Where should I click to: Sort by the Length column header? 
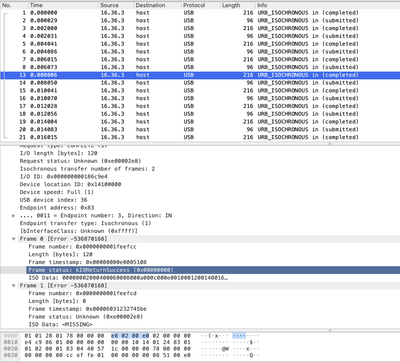tap(238, 5)
